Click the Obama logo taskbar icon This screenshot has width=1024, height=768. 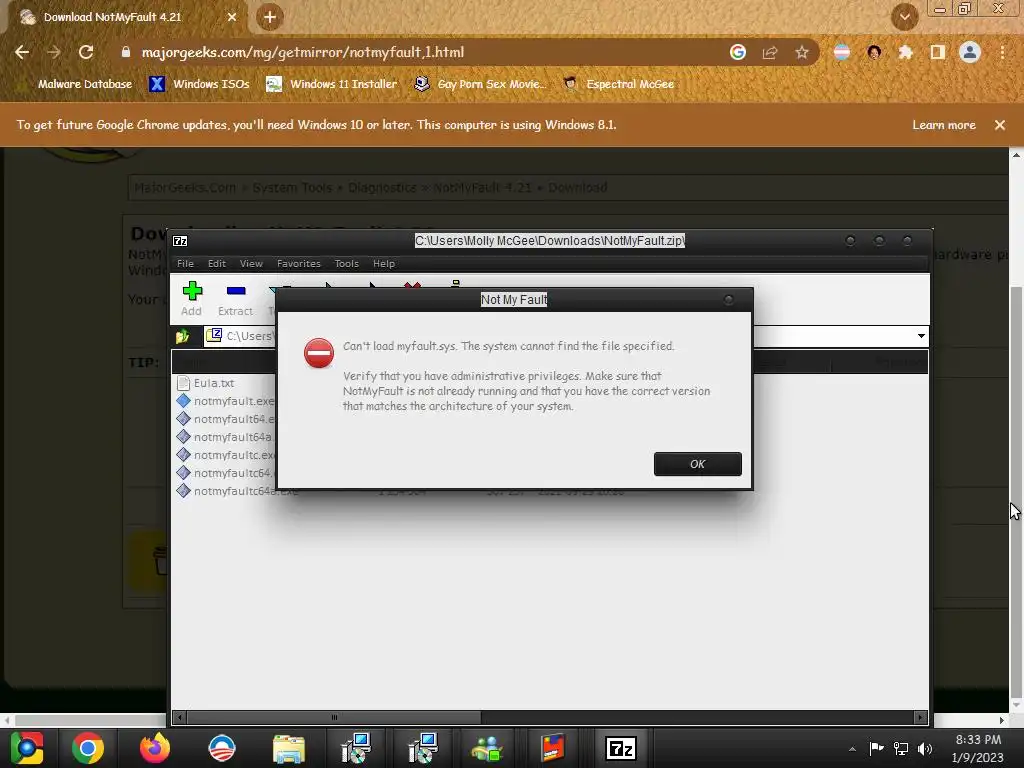tap(222, 748)
